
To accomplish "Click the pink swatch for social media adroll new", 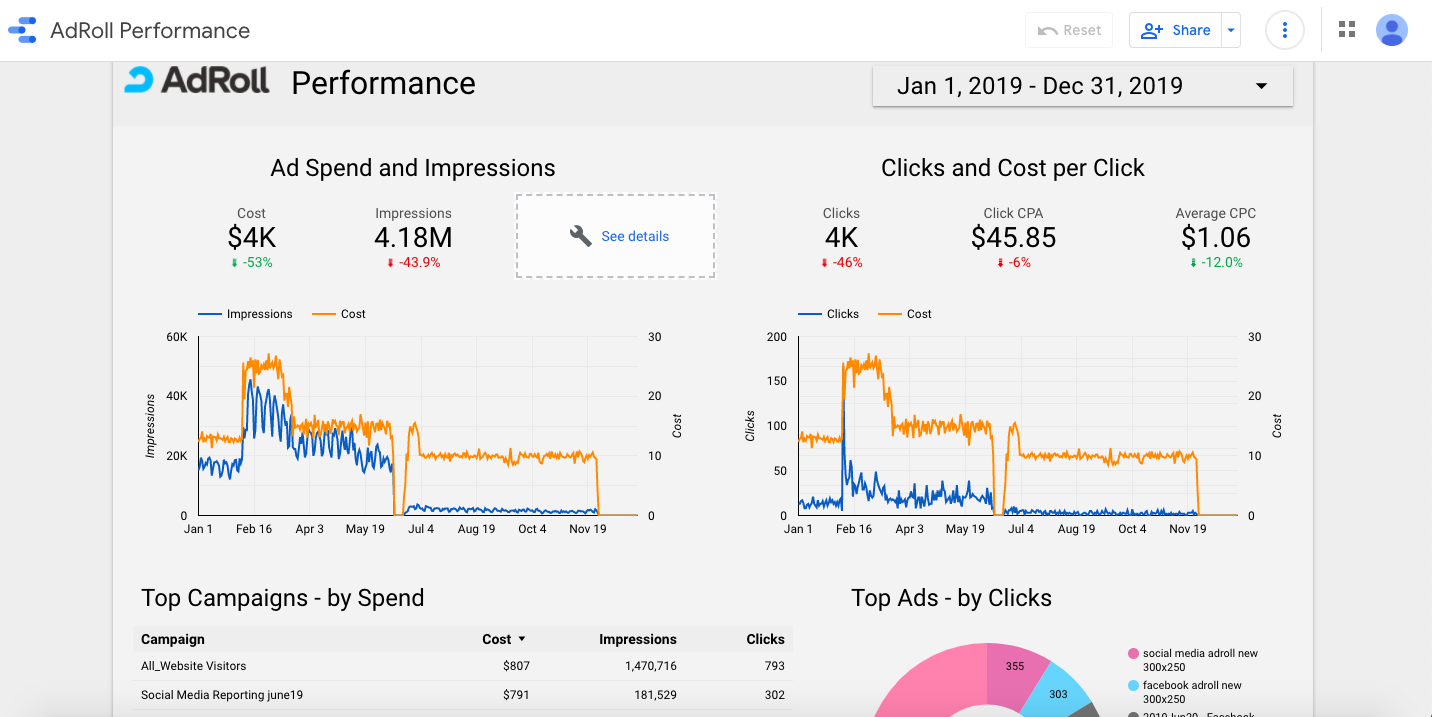I will click(1133, 654).
